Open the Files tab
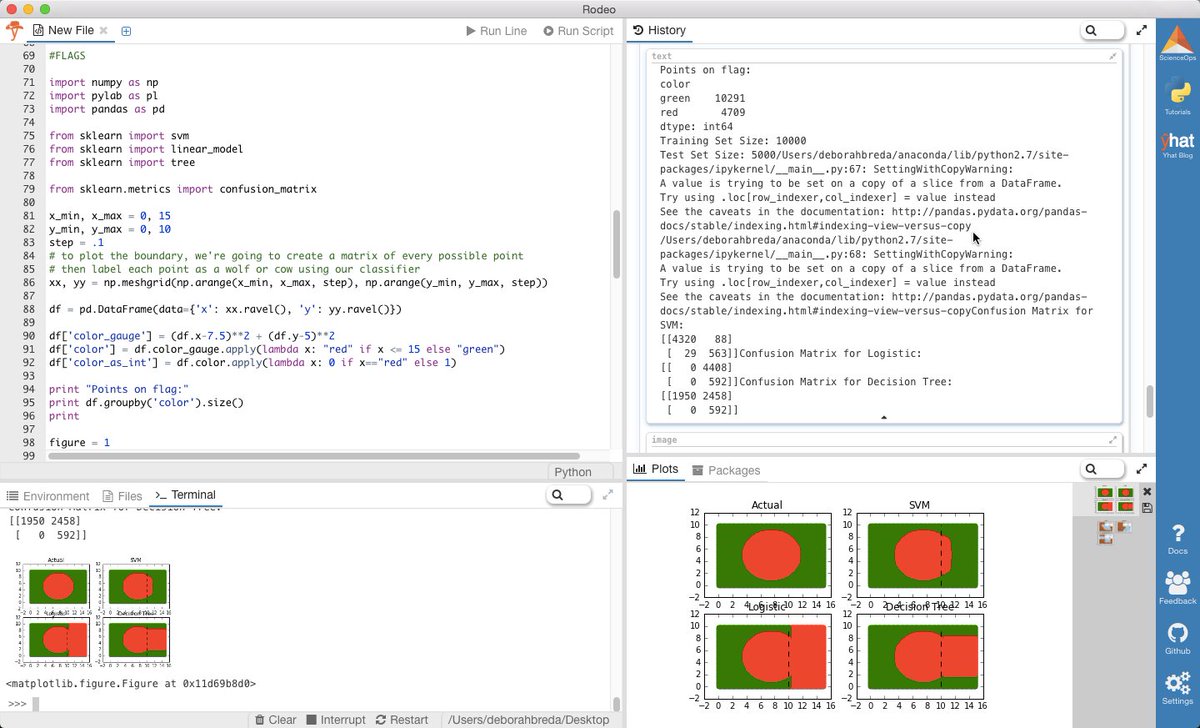 [x=122, y=496]
